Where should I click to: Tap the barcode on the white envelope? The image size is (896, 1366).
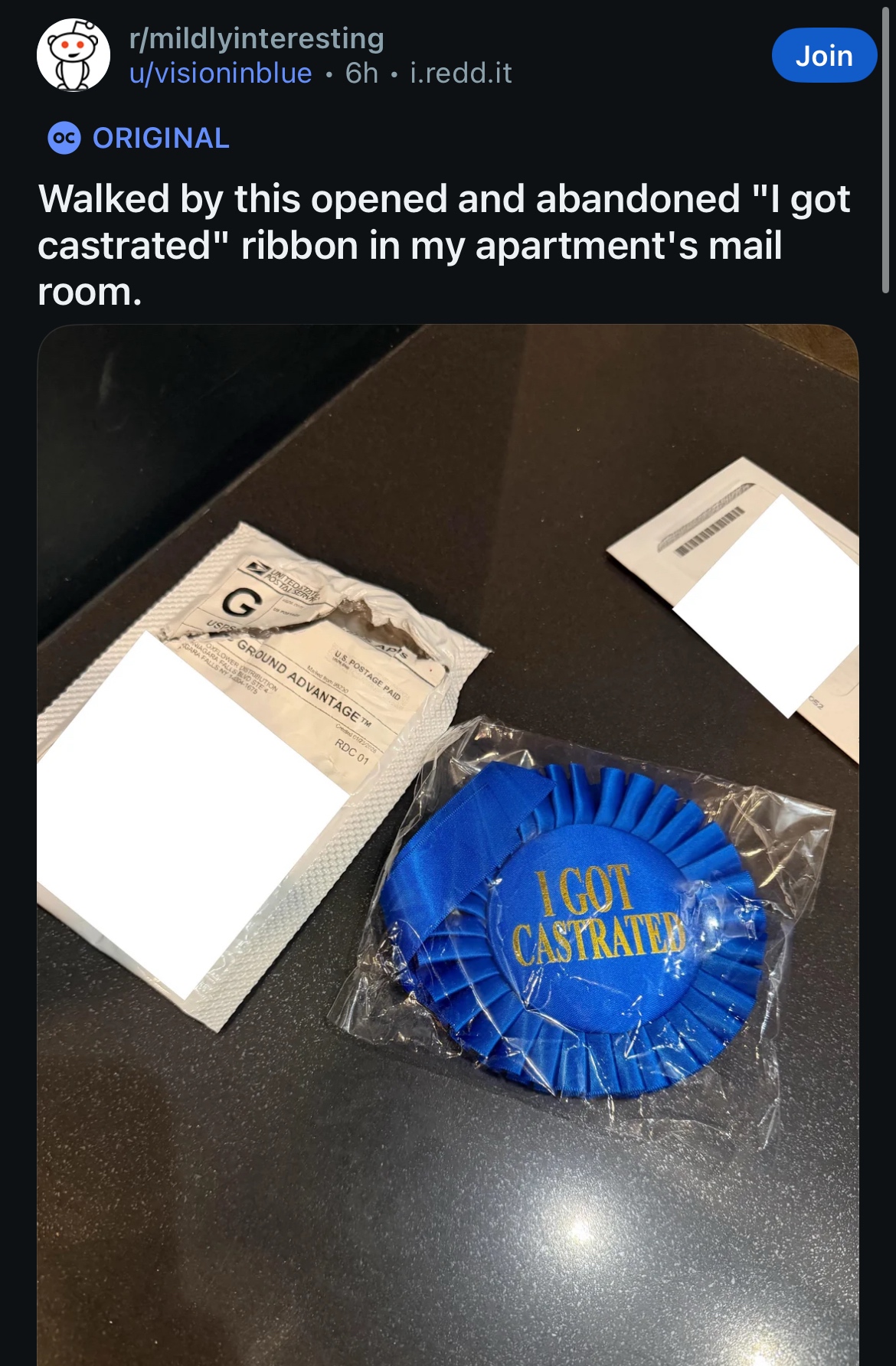708,529
